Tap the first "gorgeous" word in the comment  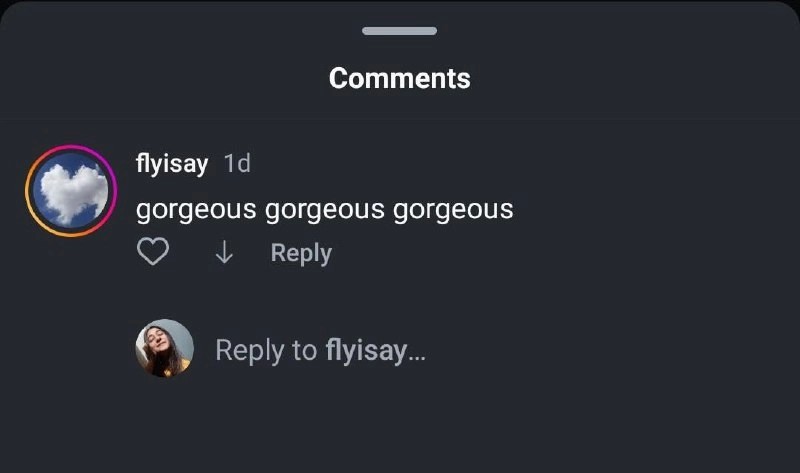click(196, 210)
